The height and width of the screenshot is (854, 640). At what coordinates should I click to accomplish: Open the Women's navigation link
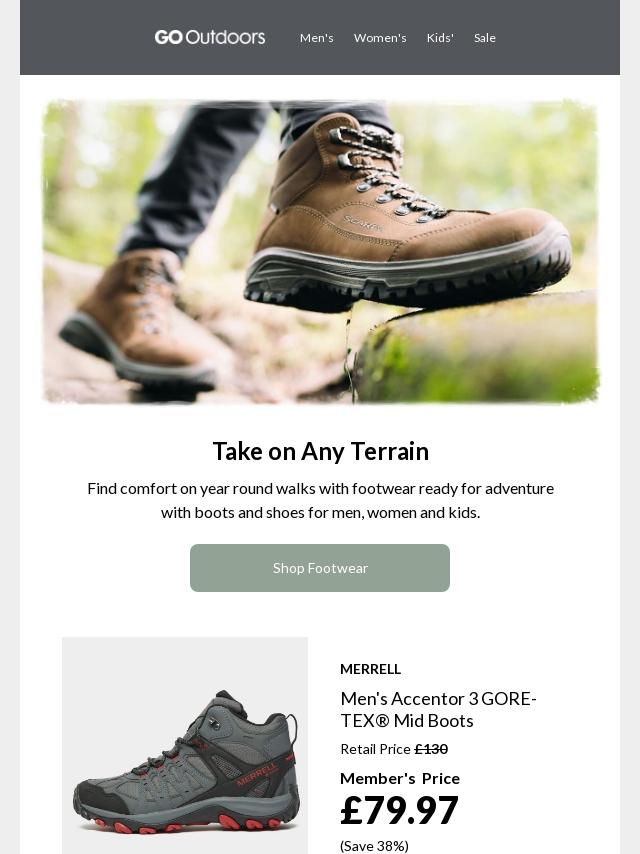click(380, 38)
